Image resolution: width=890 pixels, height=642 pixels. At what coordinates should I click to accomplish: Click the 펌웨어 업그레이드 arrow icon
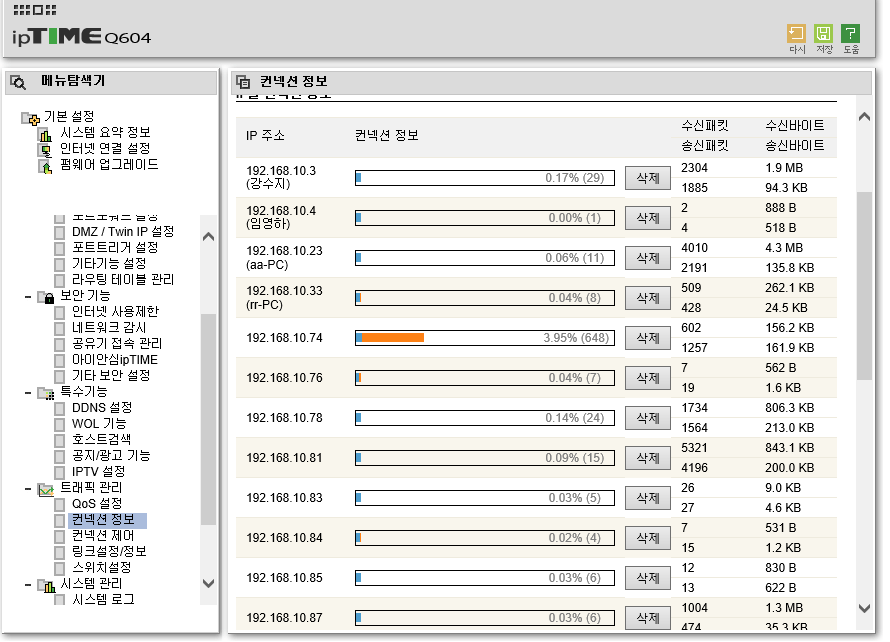(45, 166)
